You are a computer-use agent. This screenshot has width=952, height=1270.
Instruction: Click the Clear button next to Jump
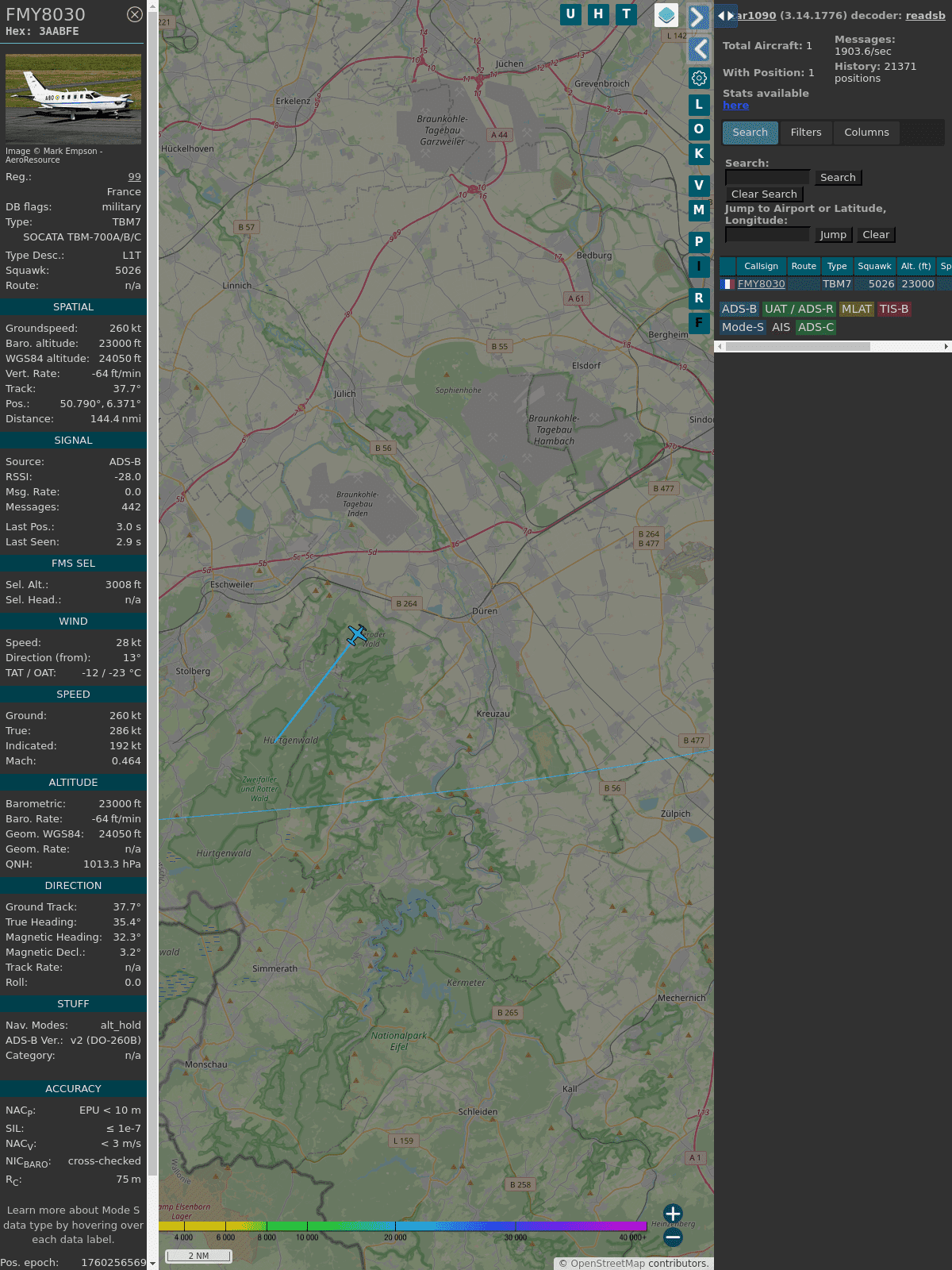(x=876, y=235)
